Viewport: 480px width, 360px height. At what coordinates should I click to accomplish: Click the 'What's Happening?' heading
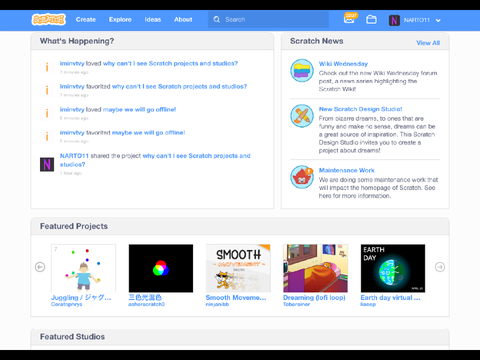click(77, 41)
